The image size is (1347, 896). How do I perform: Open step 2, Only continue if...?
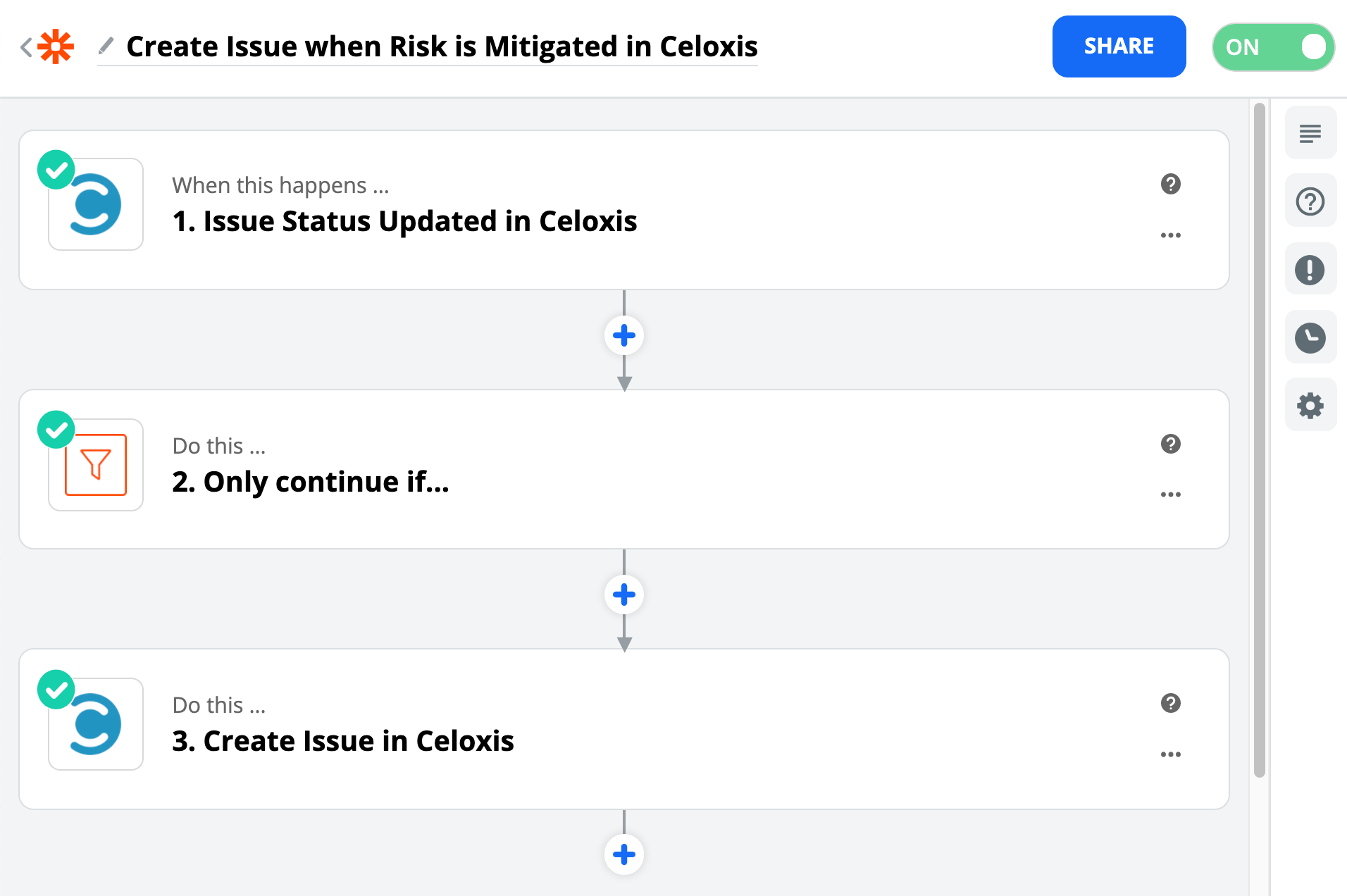310,482
